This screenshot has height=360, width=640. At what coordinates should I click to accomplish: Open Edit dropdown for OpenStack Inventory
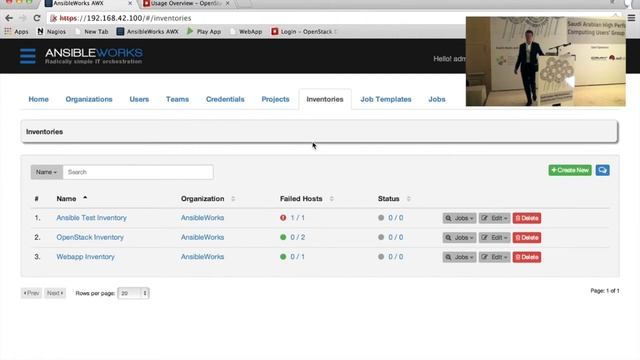(494, 238)
